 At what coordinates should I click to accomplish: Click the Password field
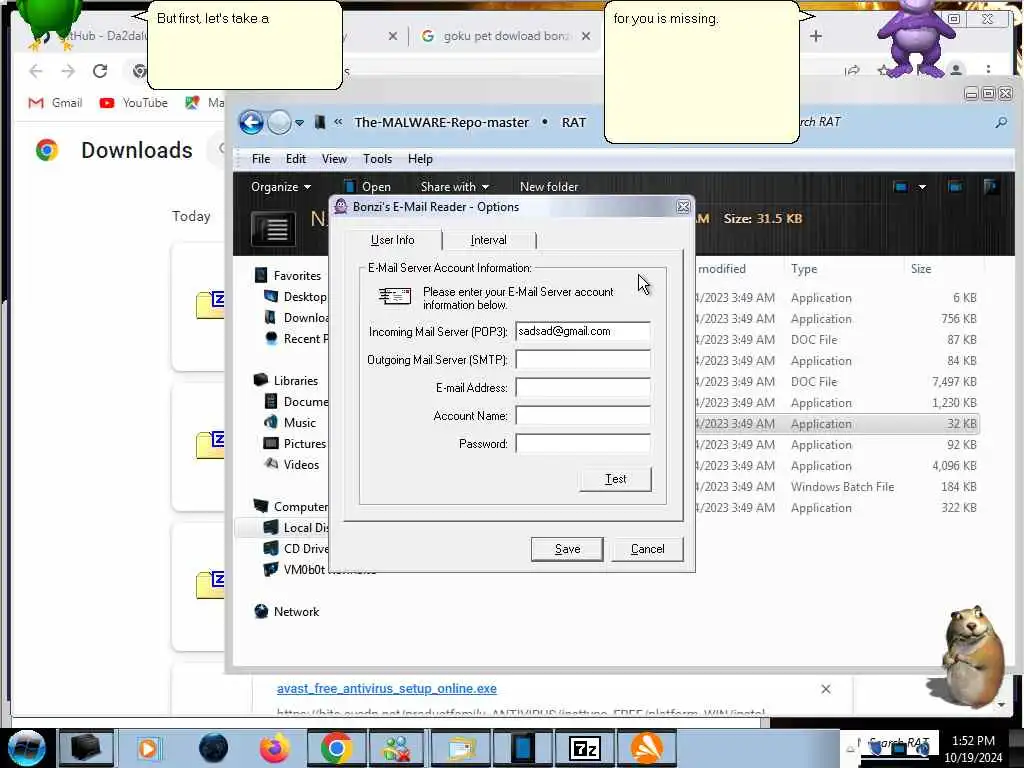(x=583, y=443)
